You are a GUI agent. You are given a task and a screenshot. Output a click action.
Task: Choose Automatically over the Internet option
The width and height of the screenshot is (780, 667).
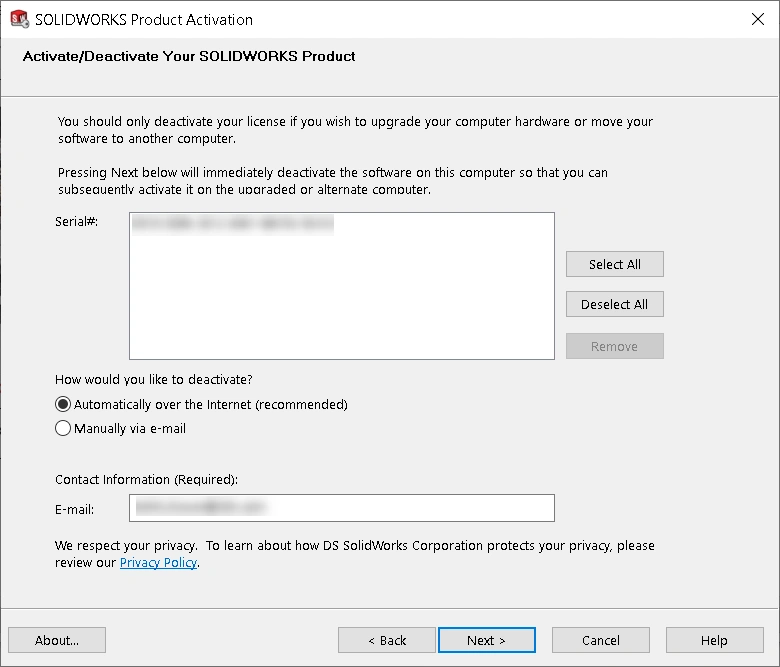click(x=64, y=405)
